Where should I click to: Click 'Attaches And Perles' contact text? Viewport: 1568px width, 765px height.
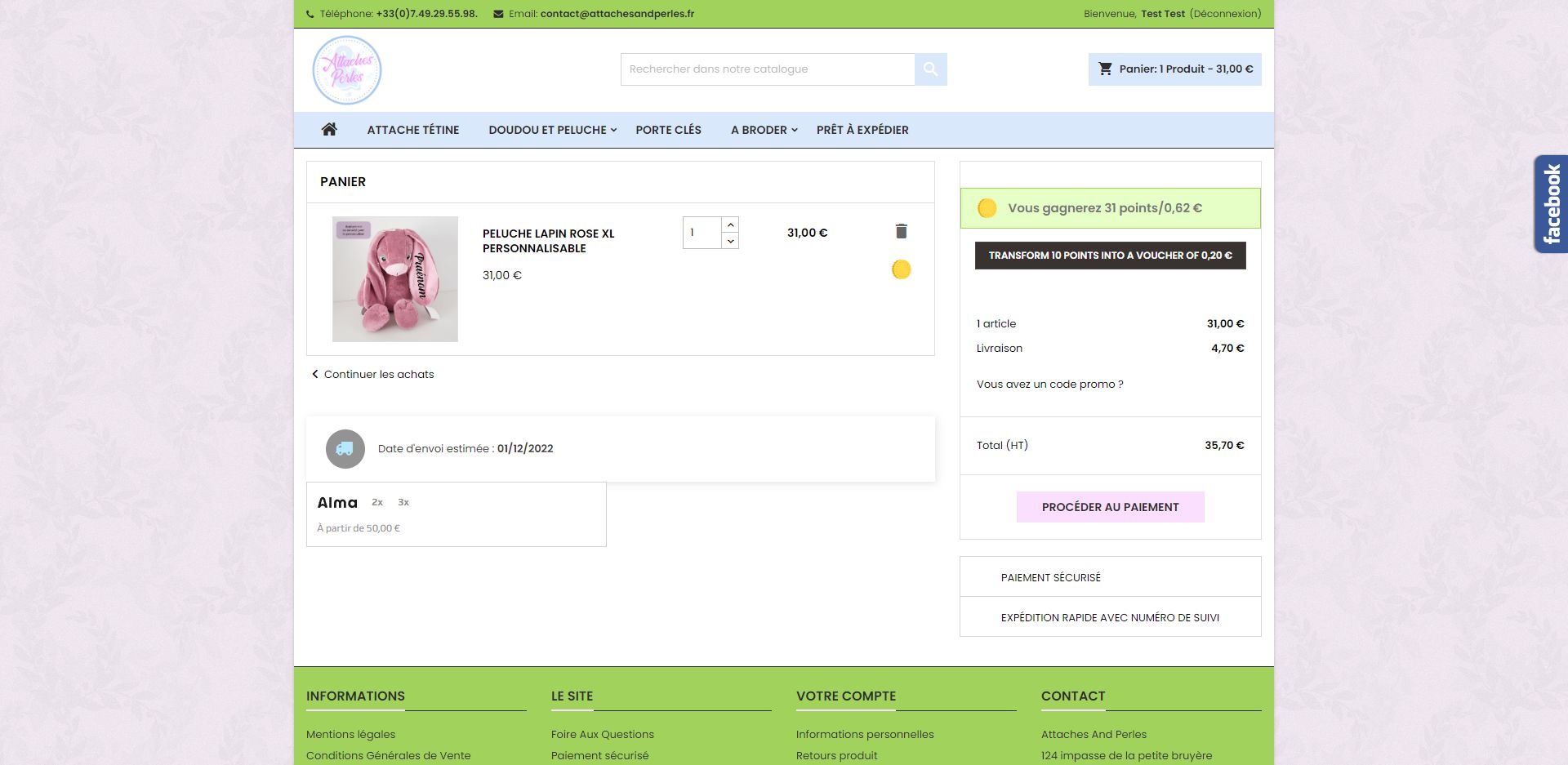coord(1094,735)
